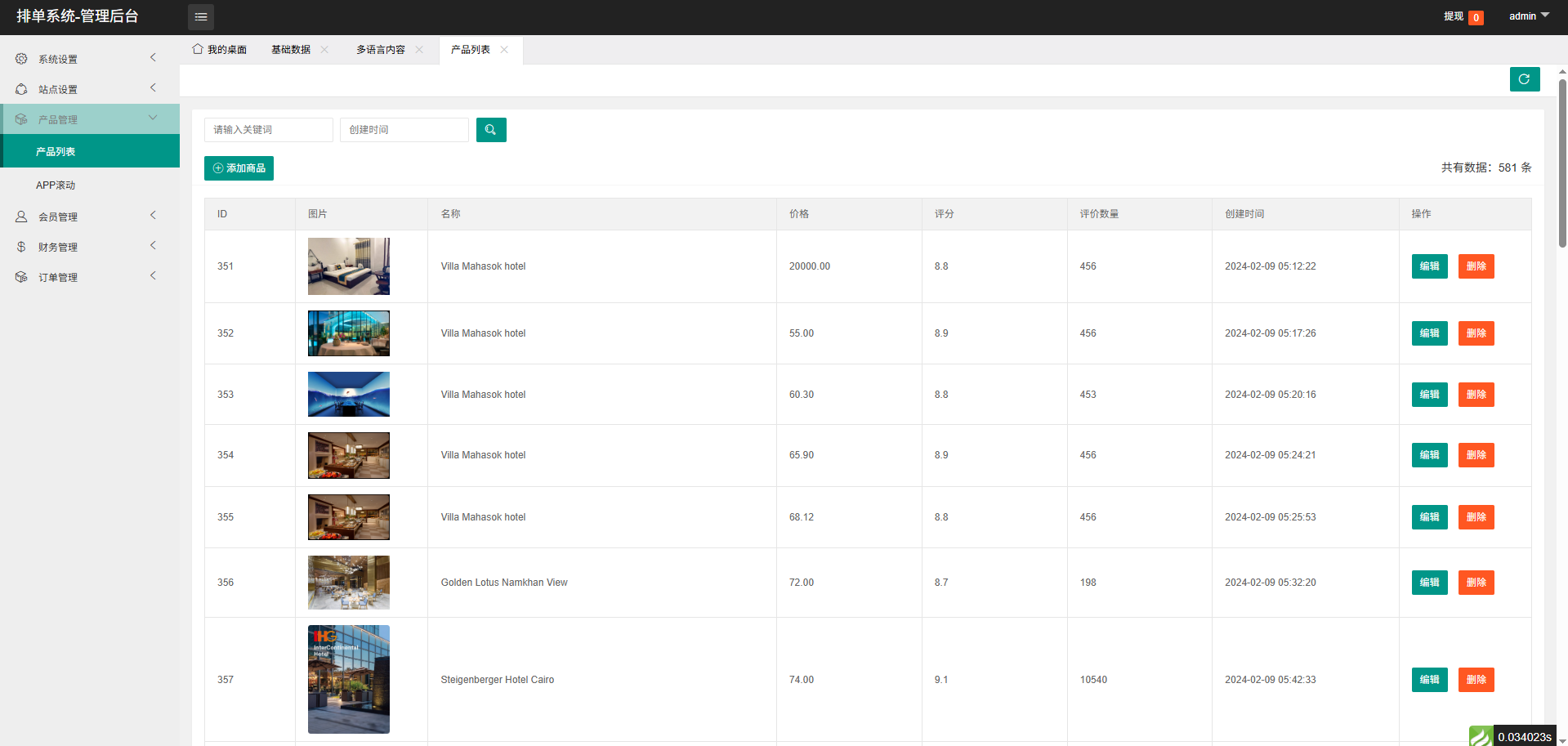Click the 会员管理 user icon
This screenshot has width=1568, height=746.
pos(21,217)
